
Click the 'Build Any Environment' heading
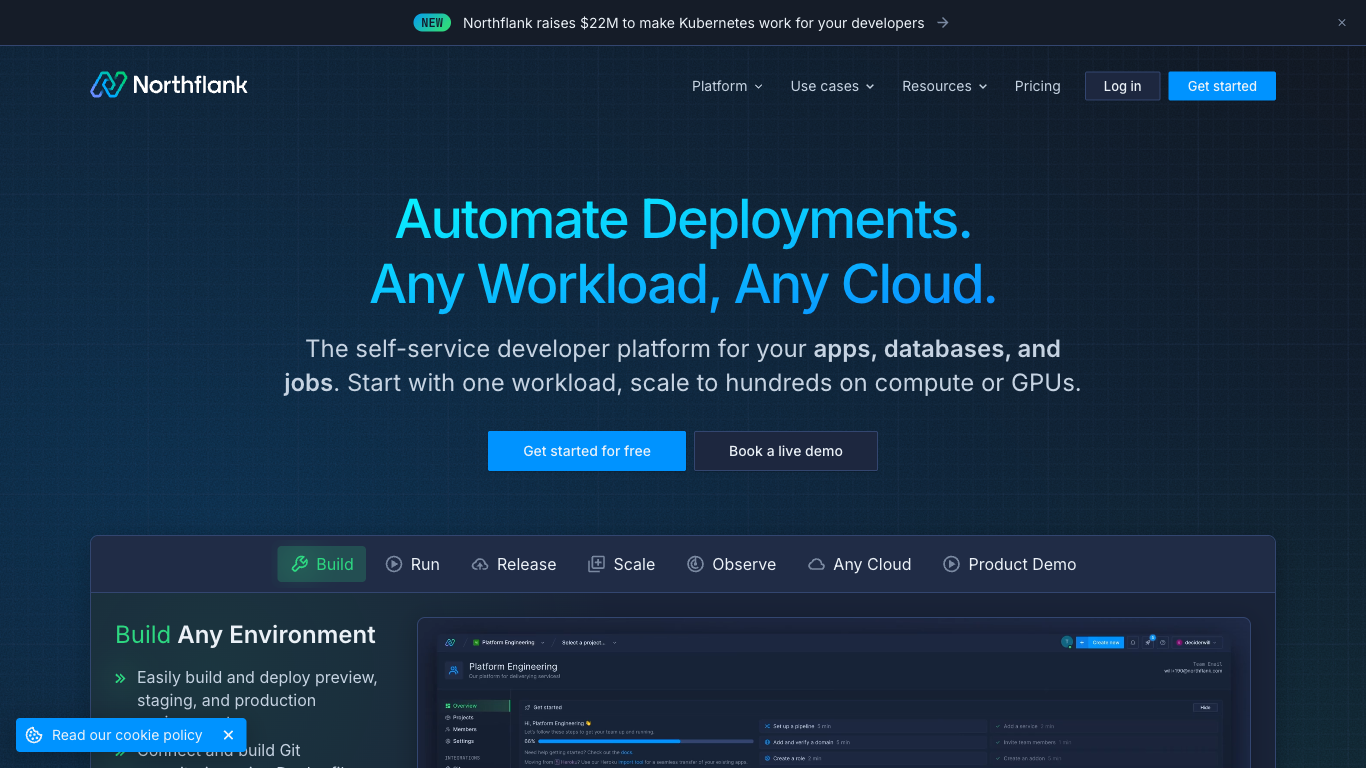pyautogui.click(x=246, y=635)
